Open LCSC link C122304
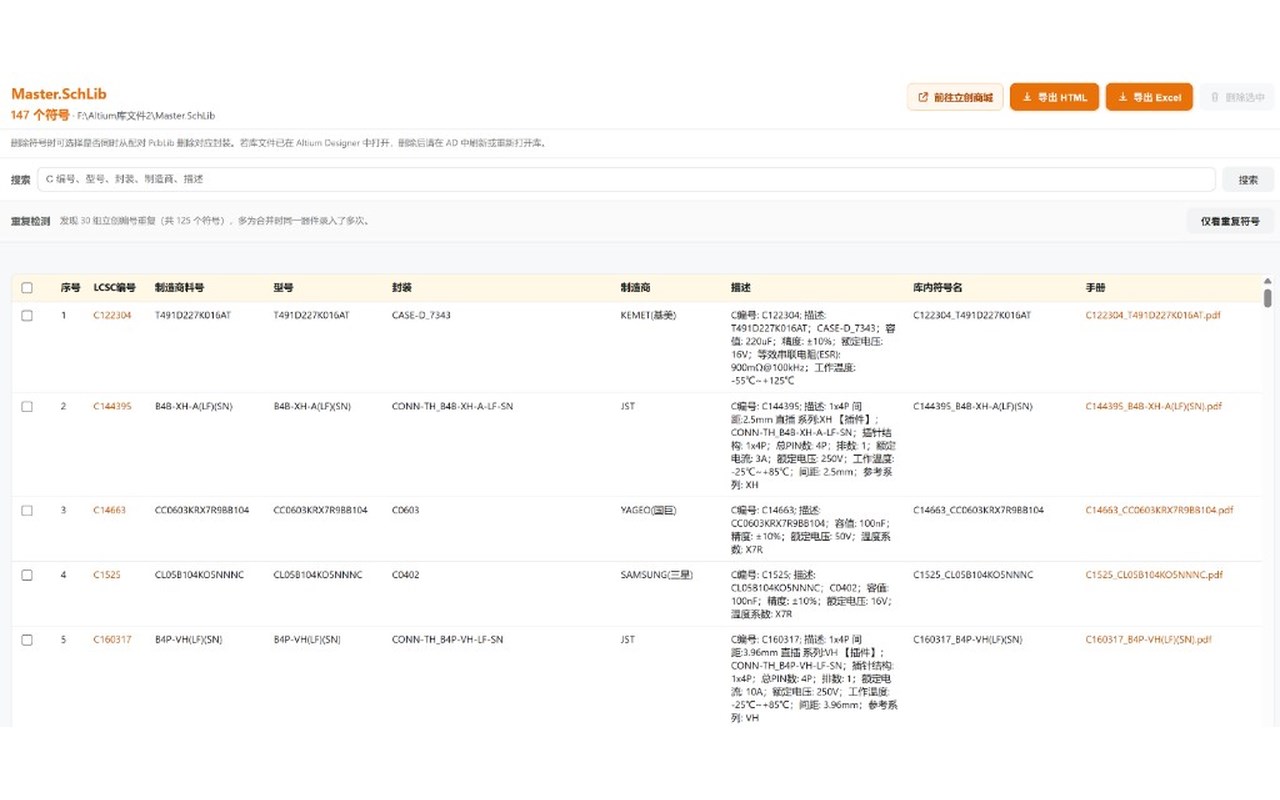 click(112, 315)
